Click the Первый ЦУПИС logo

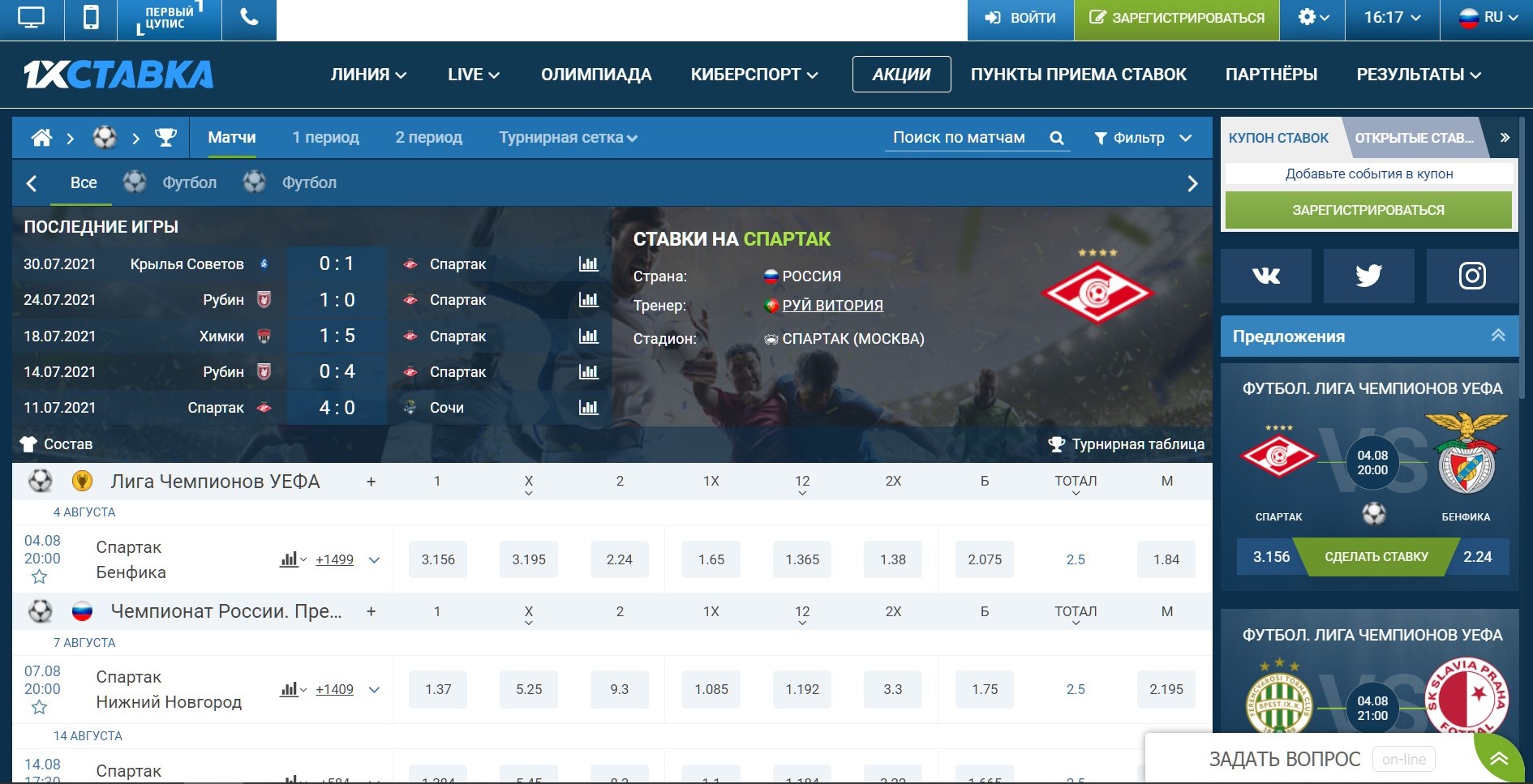point(170,19)
